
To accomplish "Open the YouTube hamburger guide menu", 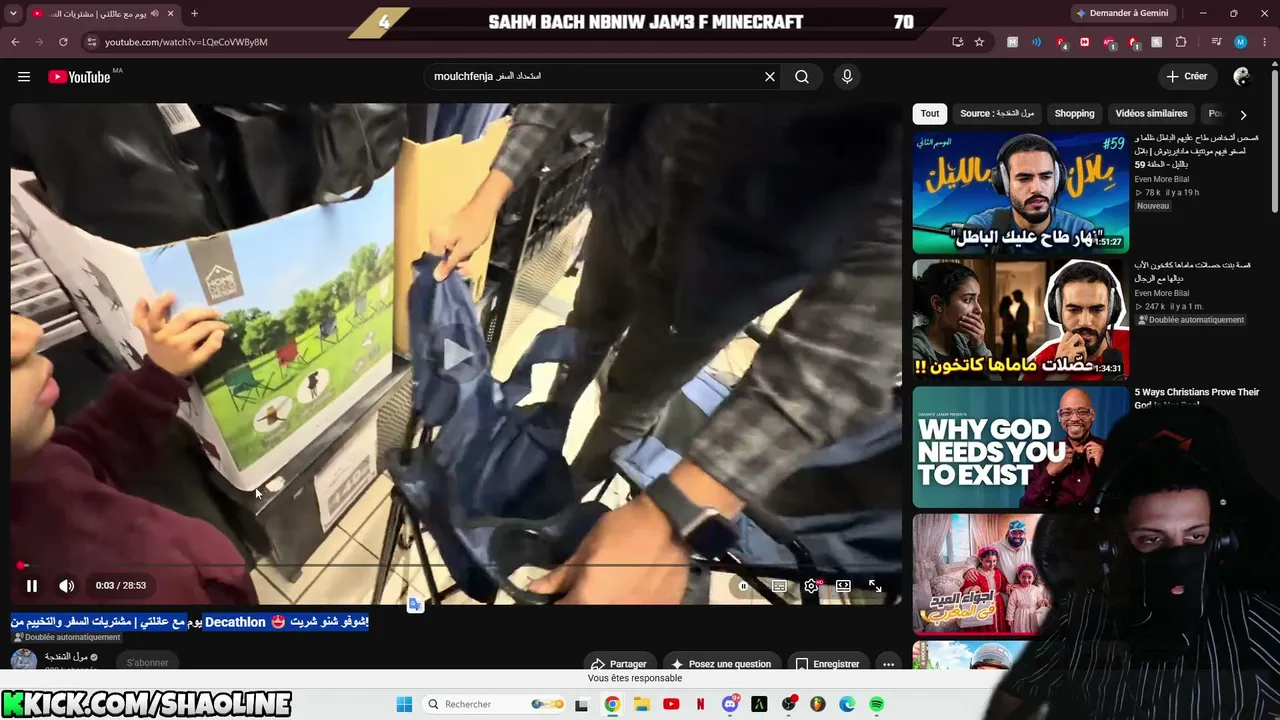I will click(x=24, y=77).
